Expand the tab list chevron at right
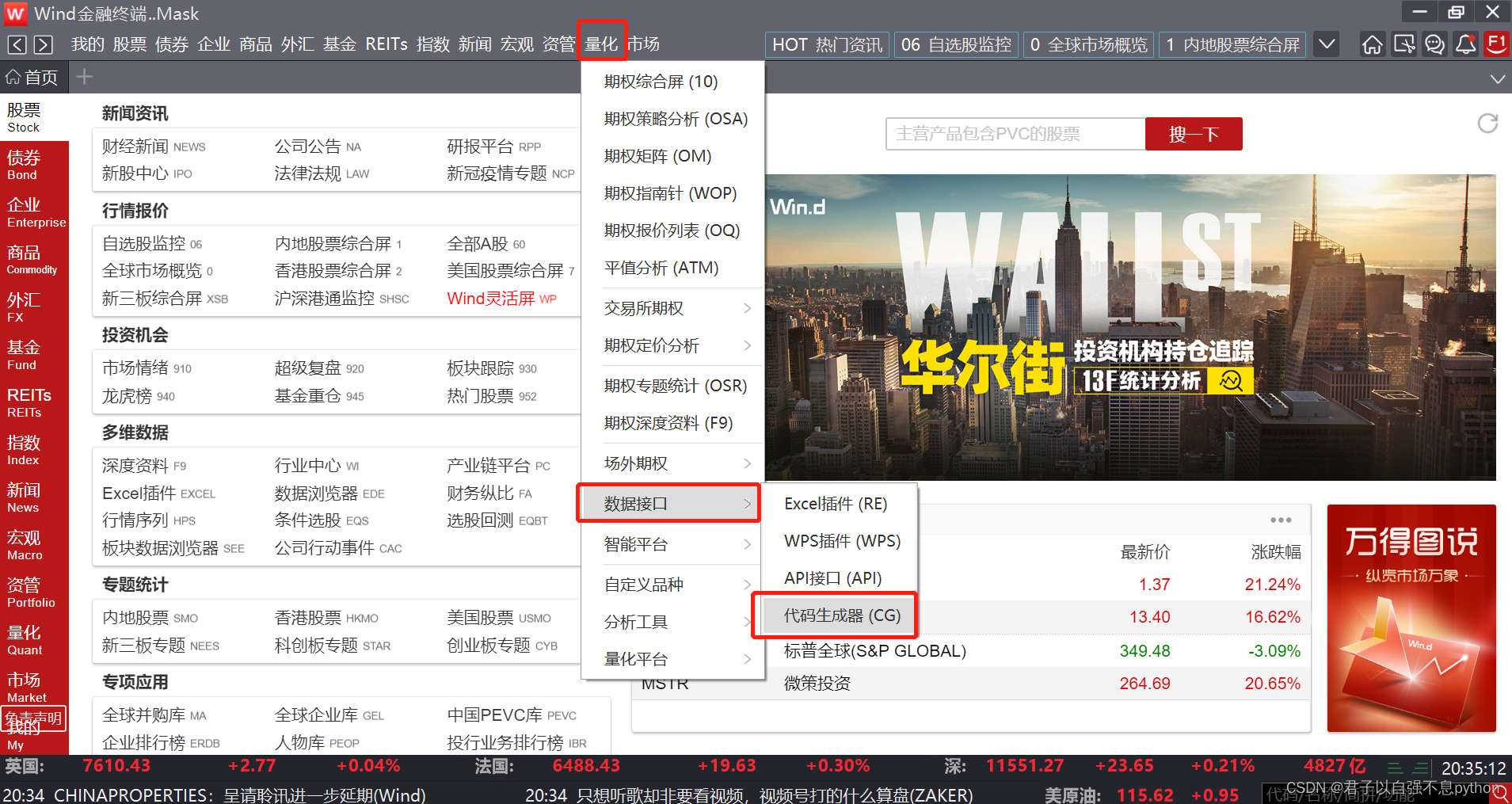 [x=1497, y=78]
